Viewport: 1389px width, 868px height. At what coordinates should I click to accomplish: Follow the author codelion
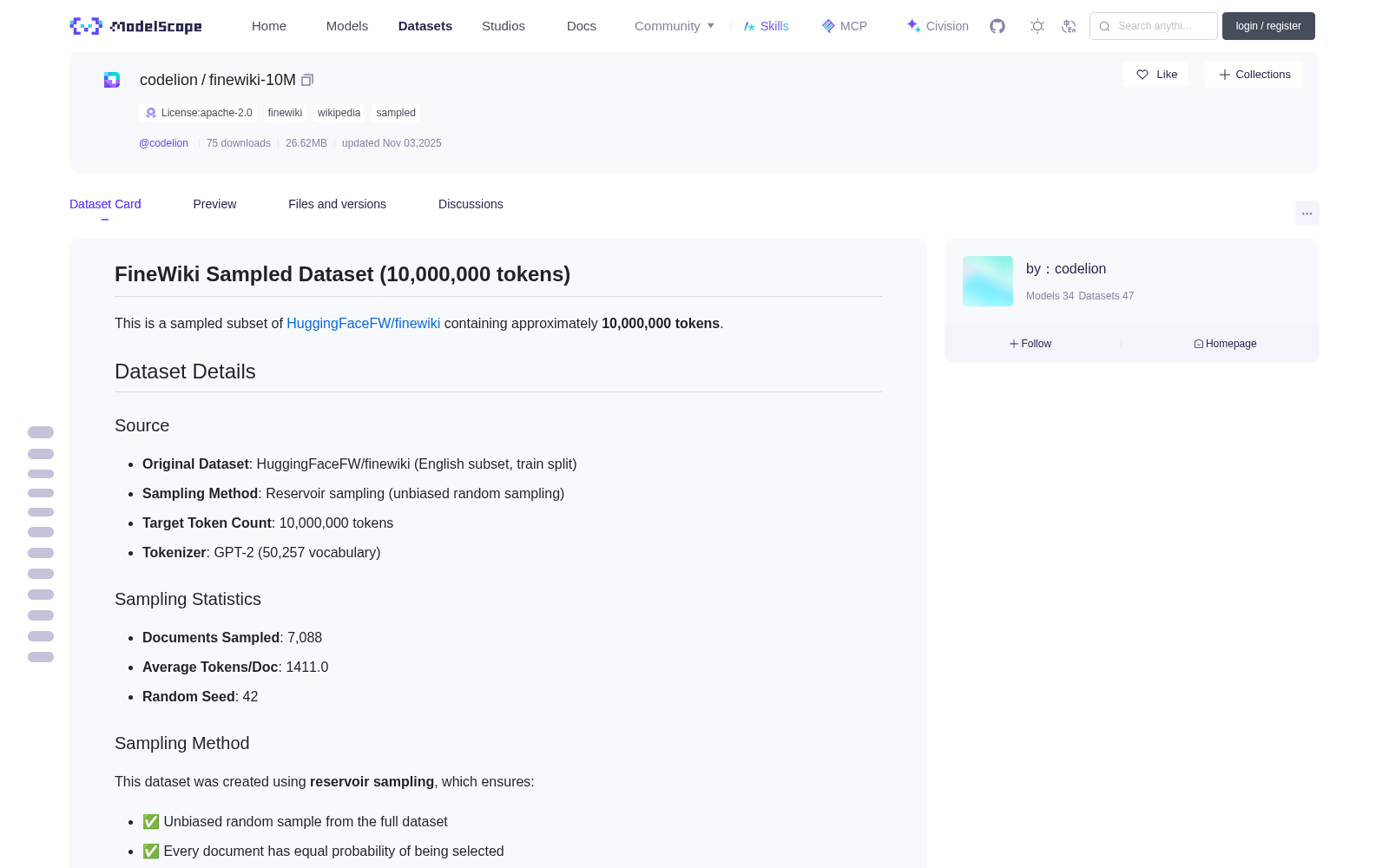pyautogui.click(x=1030, y=344)
